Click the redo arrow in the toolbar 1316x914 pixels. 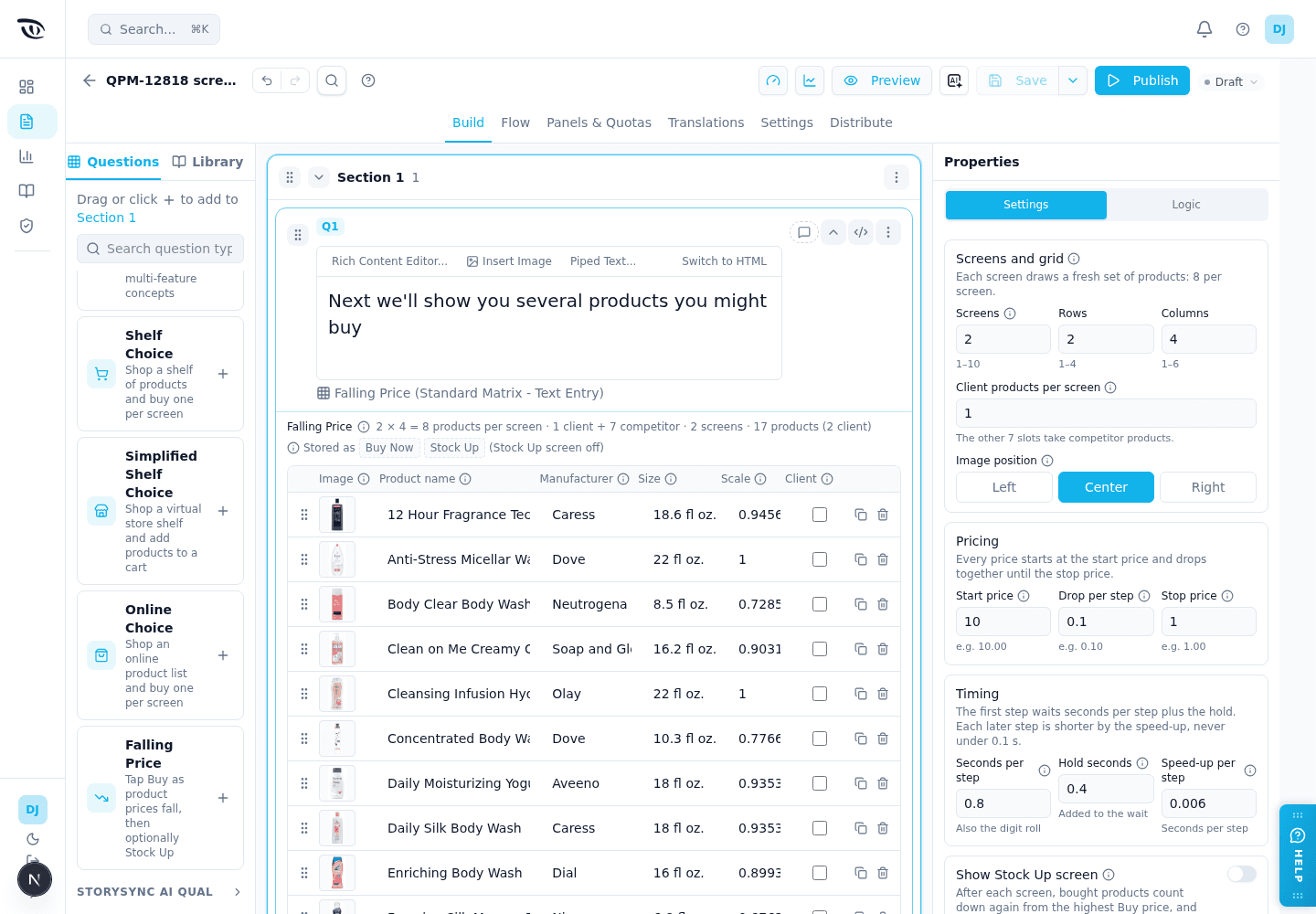click(x=295, y=80)
